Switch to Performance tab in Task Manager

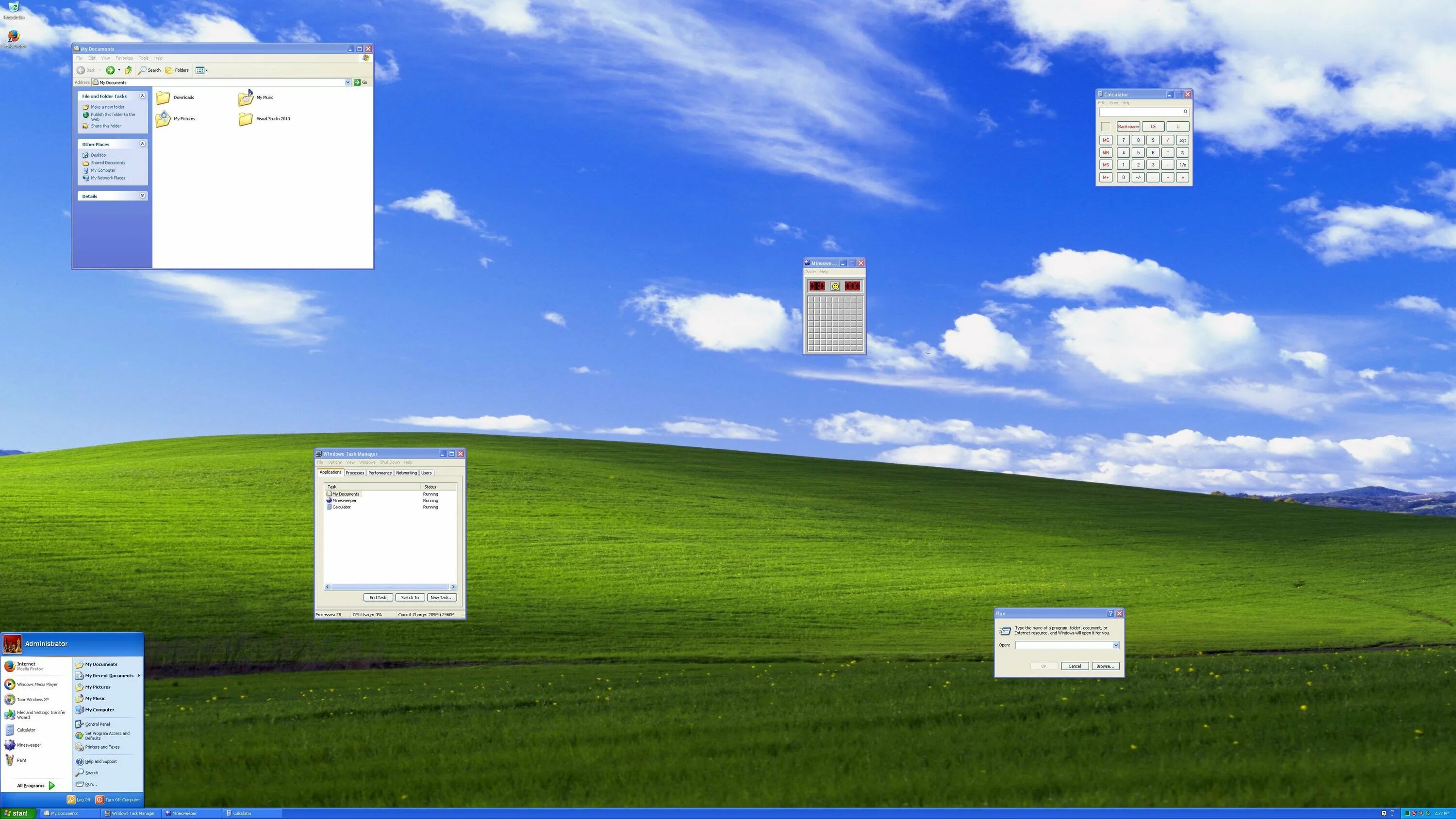pyautogui.click(x=380, y=473)
